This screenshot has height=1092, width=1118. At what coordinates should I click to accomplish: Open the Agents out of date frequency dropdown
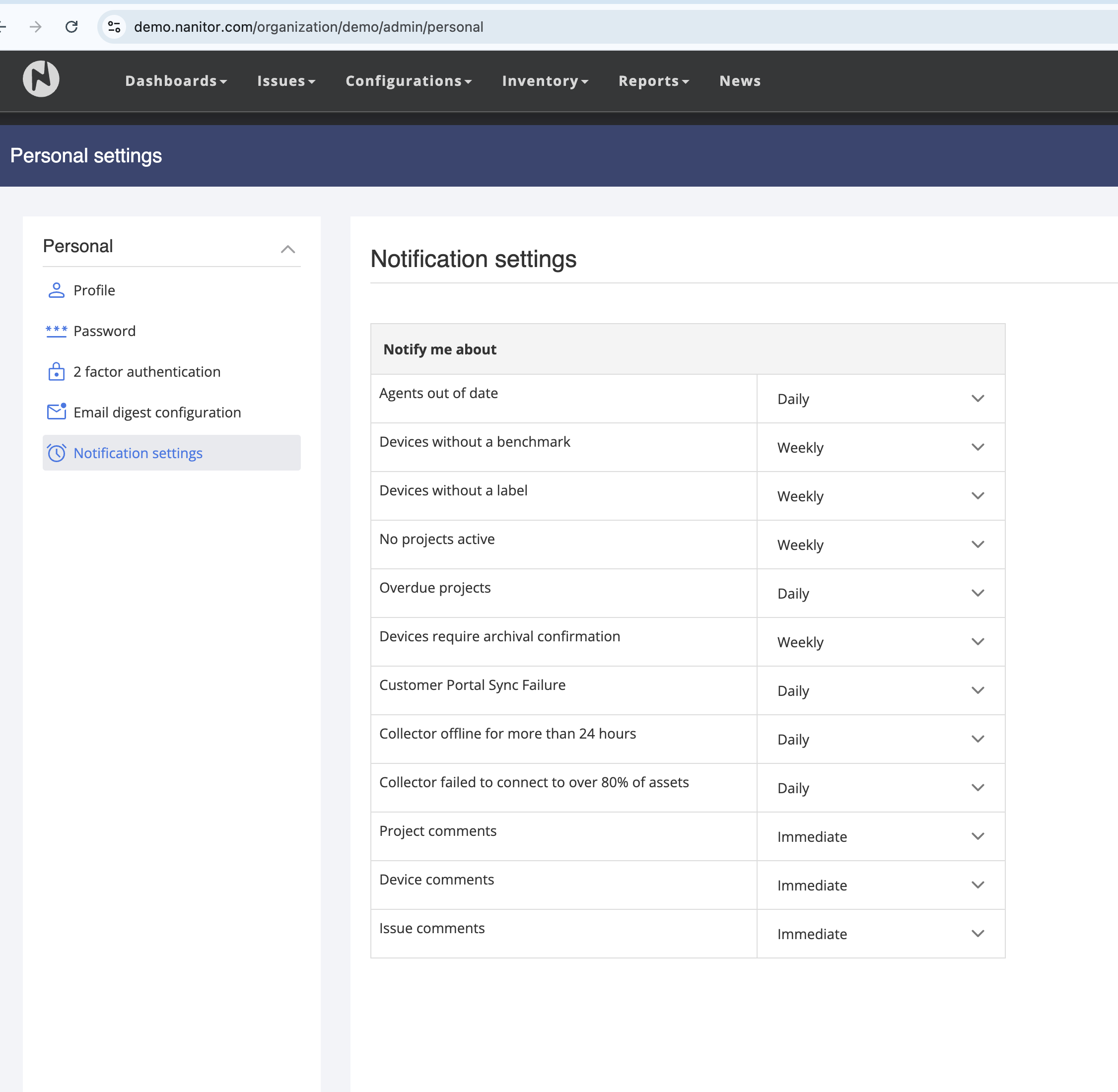(880, 399)
